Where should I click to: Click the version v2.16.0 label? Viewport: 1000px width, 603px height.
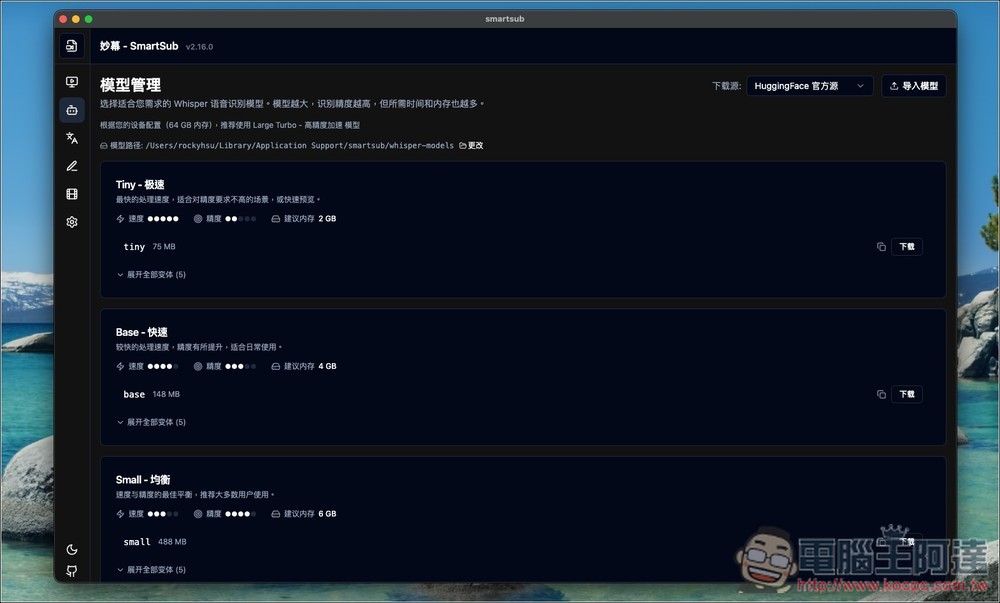coord(199,47)
